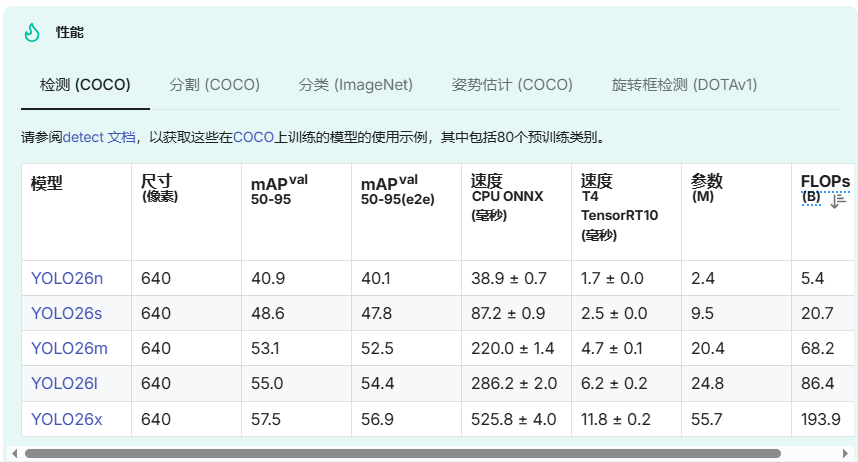Image resolution: width=858 pixels, height=462 pixels.
Task: Click the 尺寸 (像素) column header
Action: pos(187,212)
